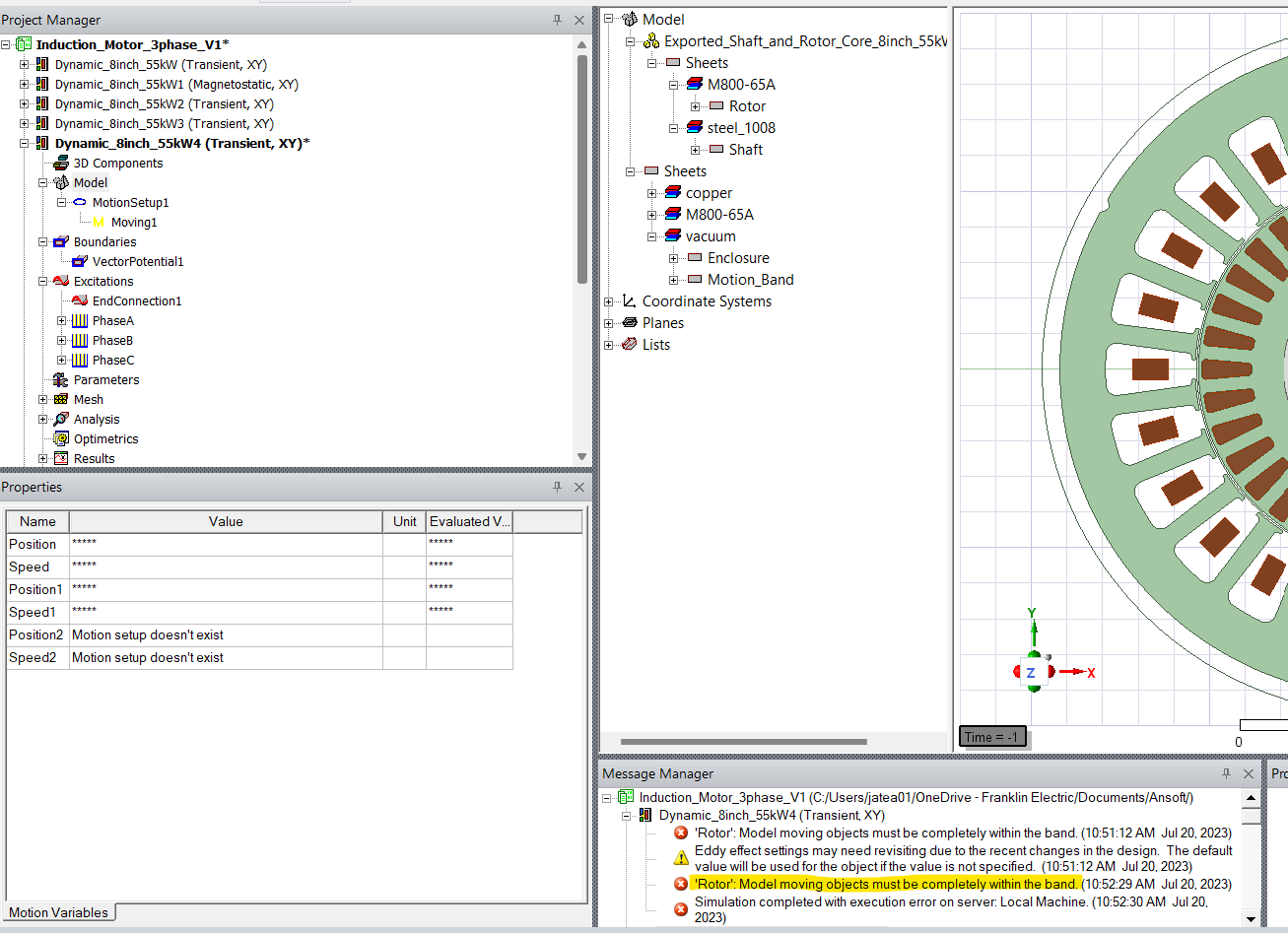Select the highlighted Rotor moving objects error message
Screen dimensions: 1288x933
[885, 884]
